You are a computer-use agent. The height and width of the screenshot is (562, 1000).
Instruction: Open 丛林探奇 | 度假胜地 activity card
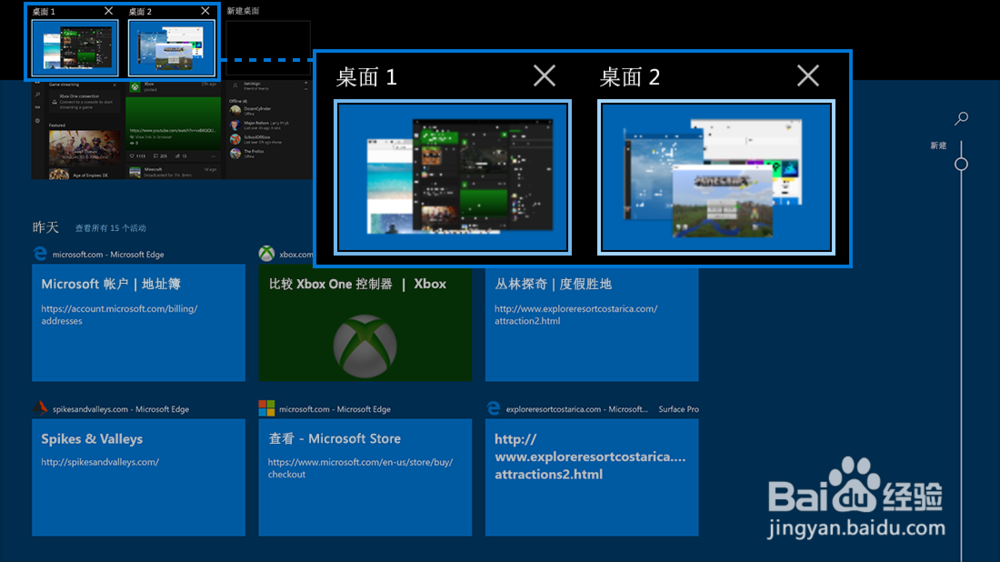click(x=592, y=324)
